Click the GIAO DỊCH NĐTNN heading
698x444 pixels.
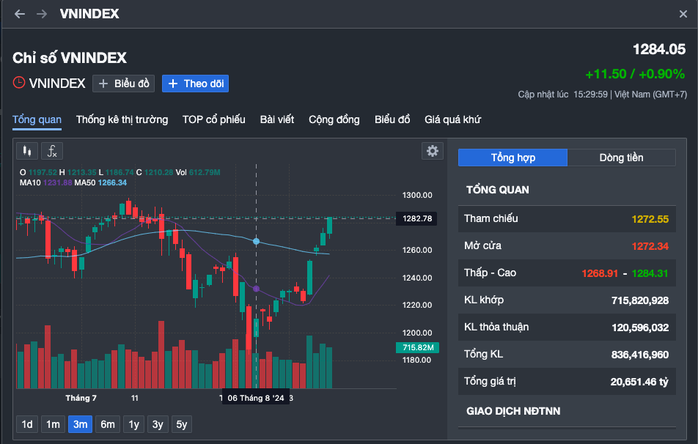coord(513,411)
